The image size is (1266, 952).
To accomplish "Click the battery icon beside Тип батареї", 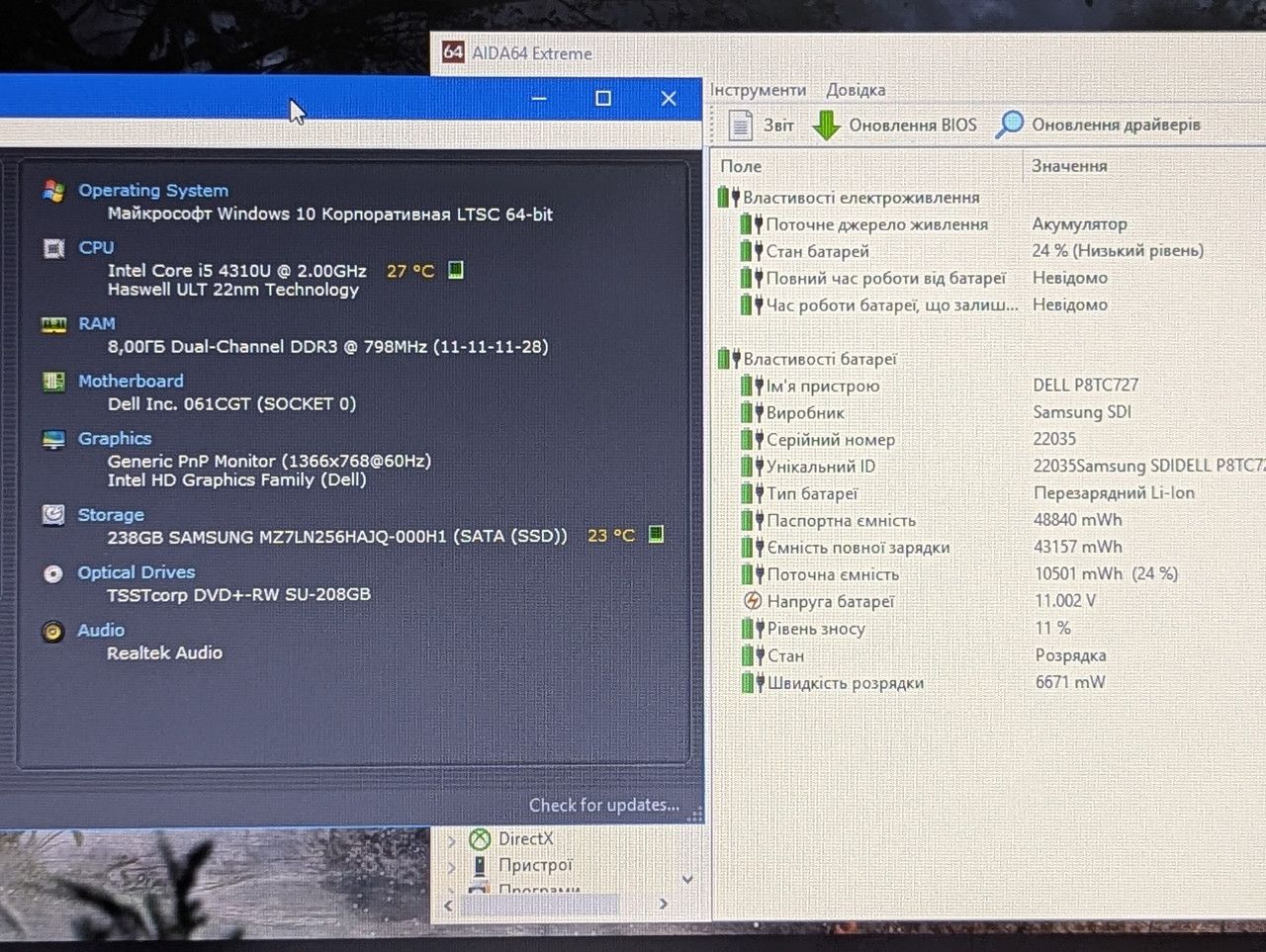I will coord(753,493).
